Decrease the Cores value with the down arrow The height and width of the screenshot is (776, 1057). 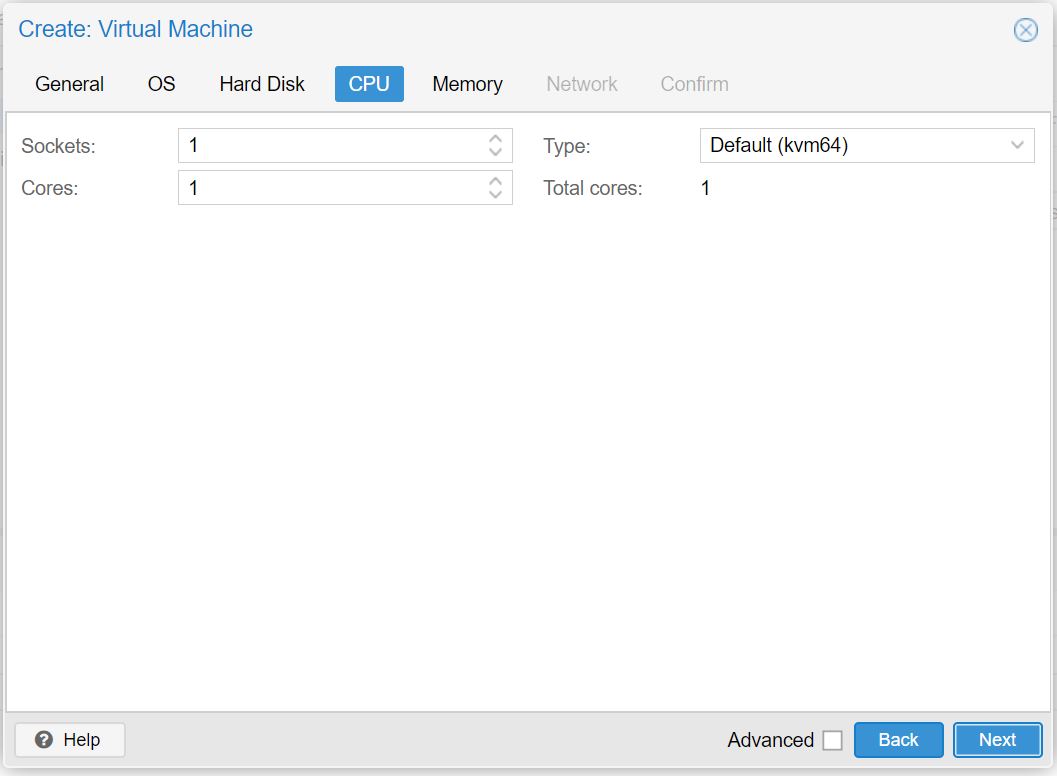pyautogui.click(x=495, y=193)
